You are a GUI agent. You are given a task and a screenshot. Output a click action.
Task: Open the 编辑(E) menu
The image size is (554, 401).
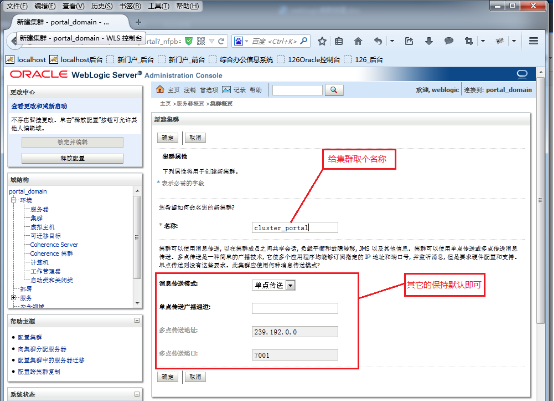pyautogui.click(x=45, y=6)
